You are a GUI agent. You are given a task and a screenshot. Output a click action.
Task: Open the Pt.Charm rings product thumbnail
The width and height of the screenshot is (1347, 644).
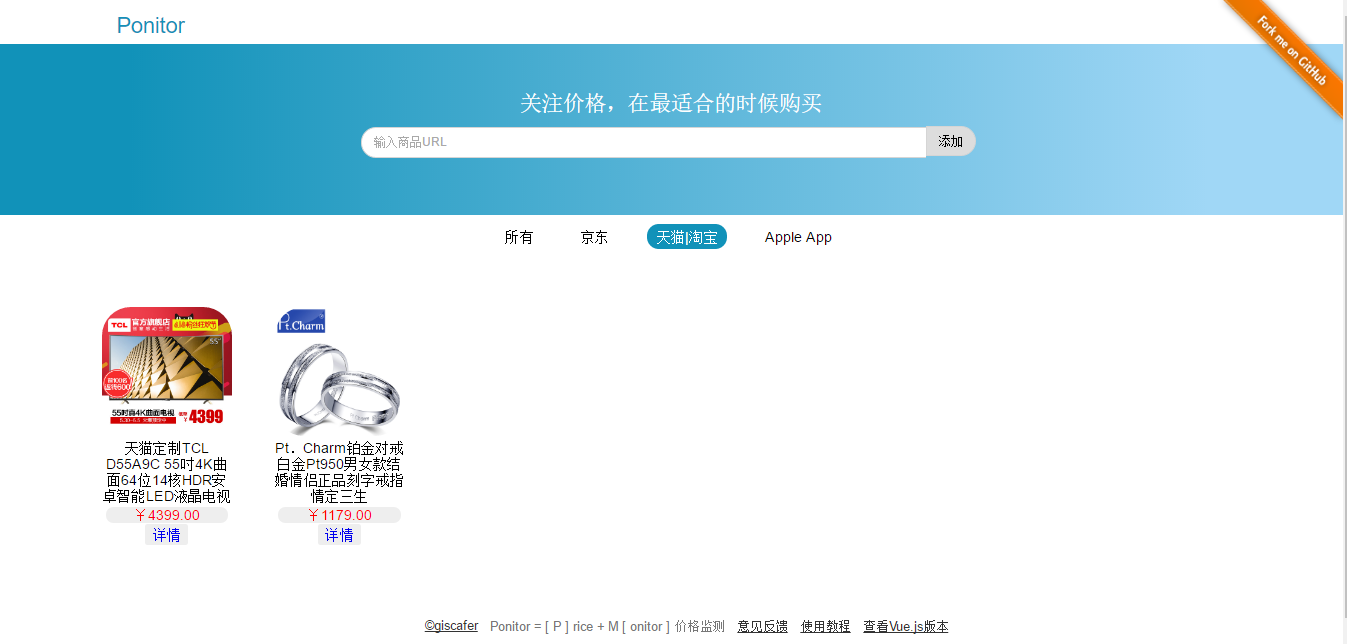(339, 371)
